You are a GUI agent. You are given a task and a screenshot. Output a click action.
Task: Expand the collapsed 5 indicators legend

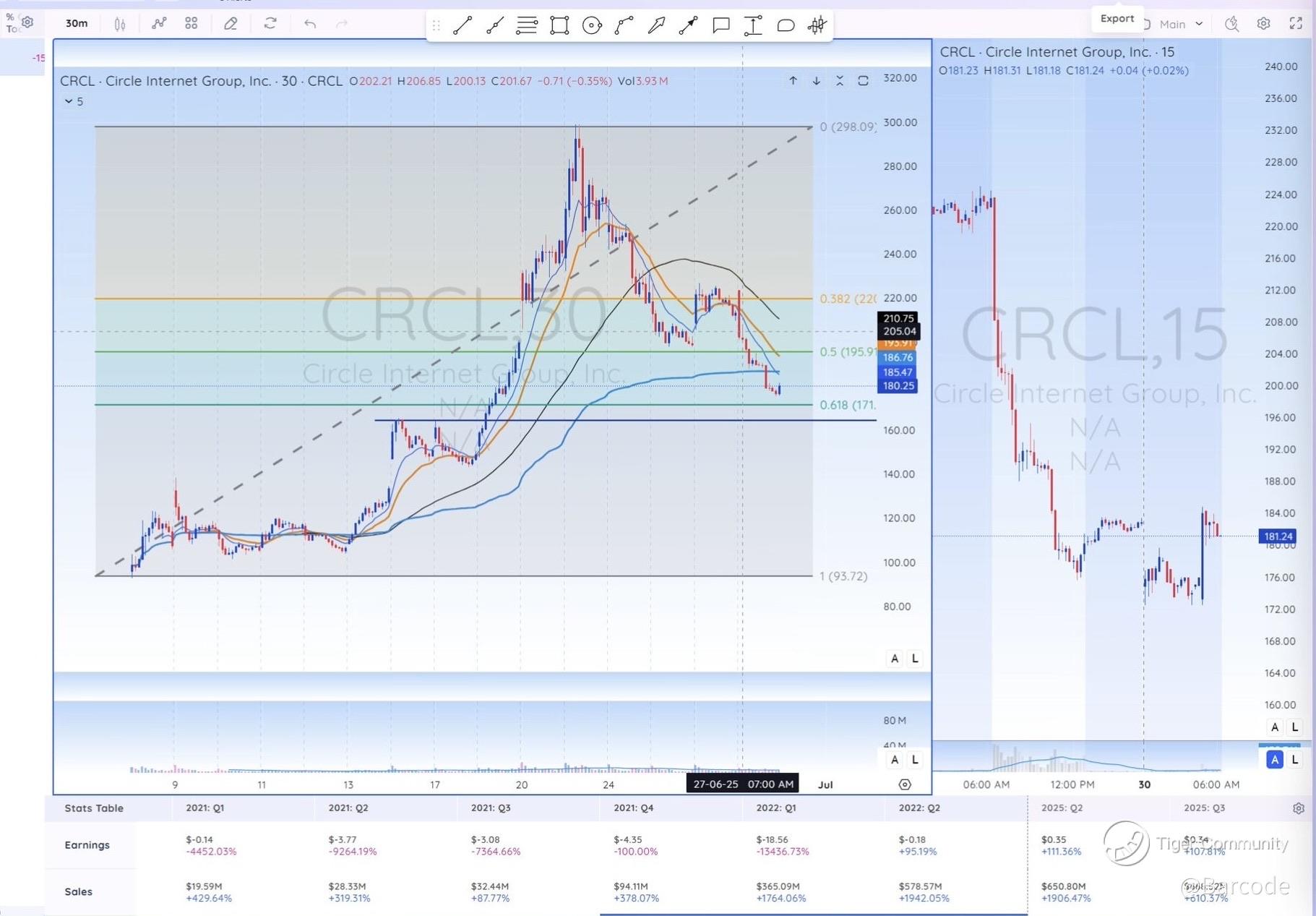tap(74, 101)
